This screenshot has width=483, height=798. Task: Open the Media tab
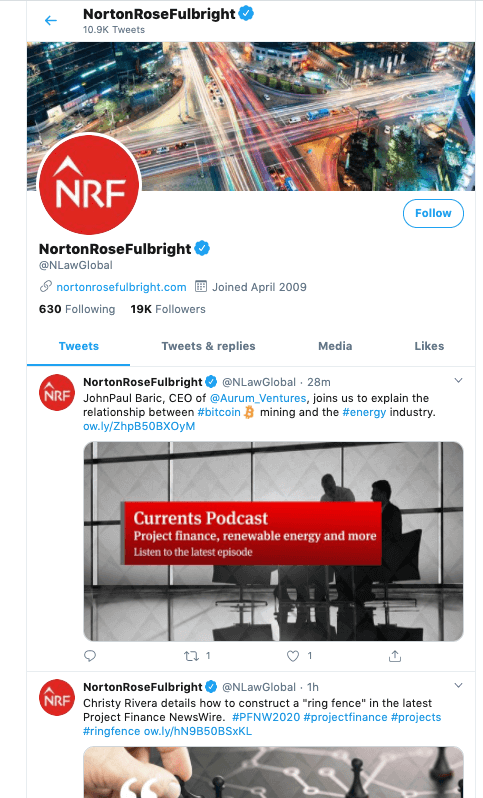pyautogui.click(x=335, y=346)
